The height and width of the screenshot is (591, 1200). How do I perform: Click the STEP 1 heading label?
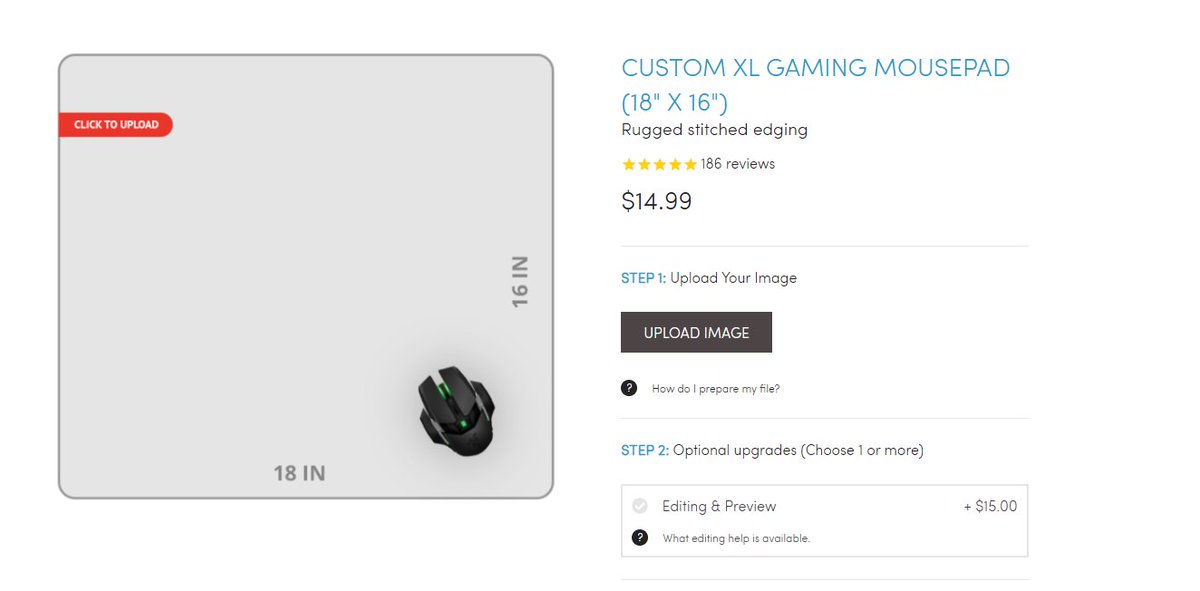tap(643, 278)
